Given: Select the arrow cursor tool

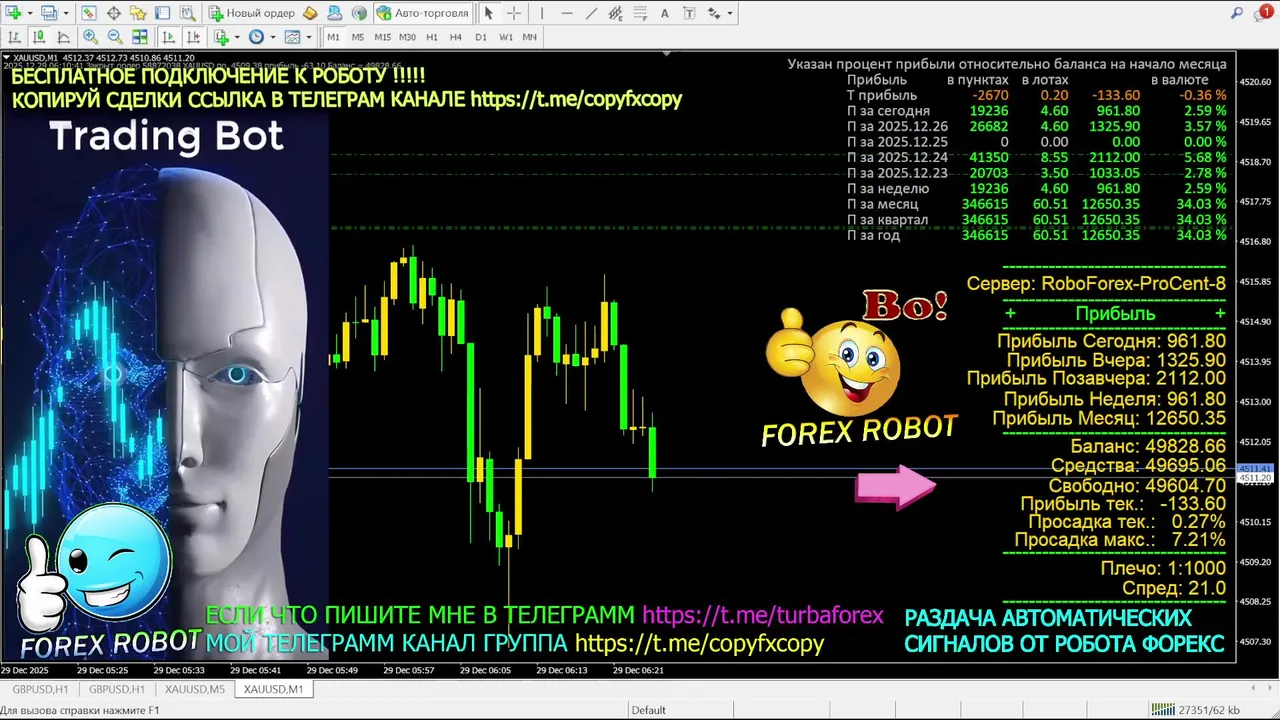Looking at the screenshot, I should point(488,13).
